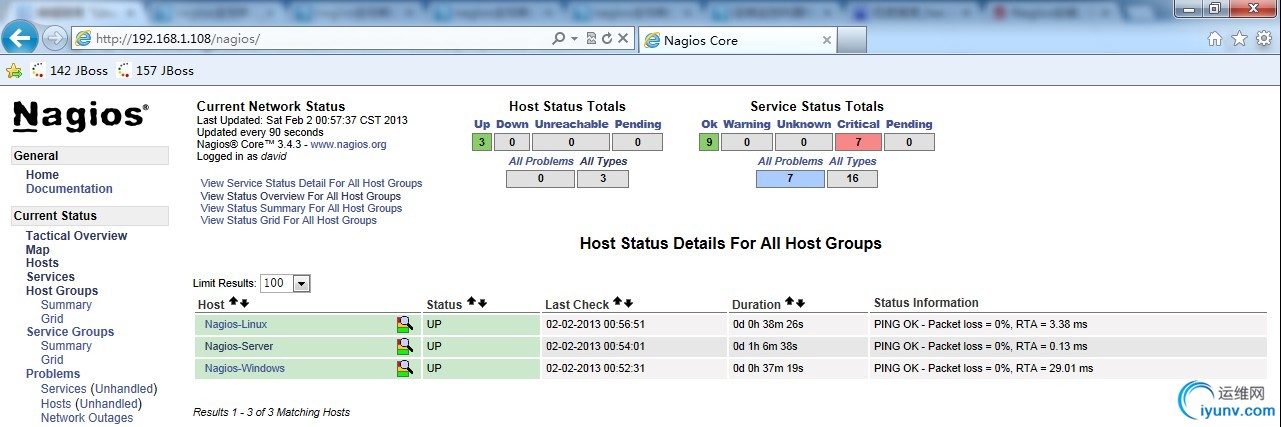Click host Up count 3 box

(x=482, y=142)
